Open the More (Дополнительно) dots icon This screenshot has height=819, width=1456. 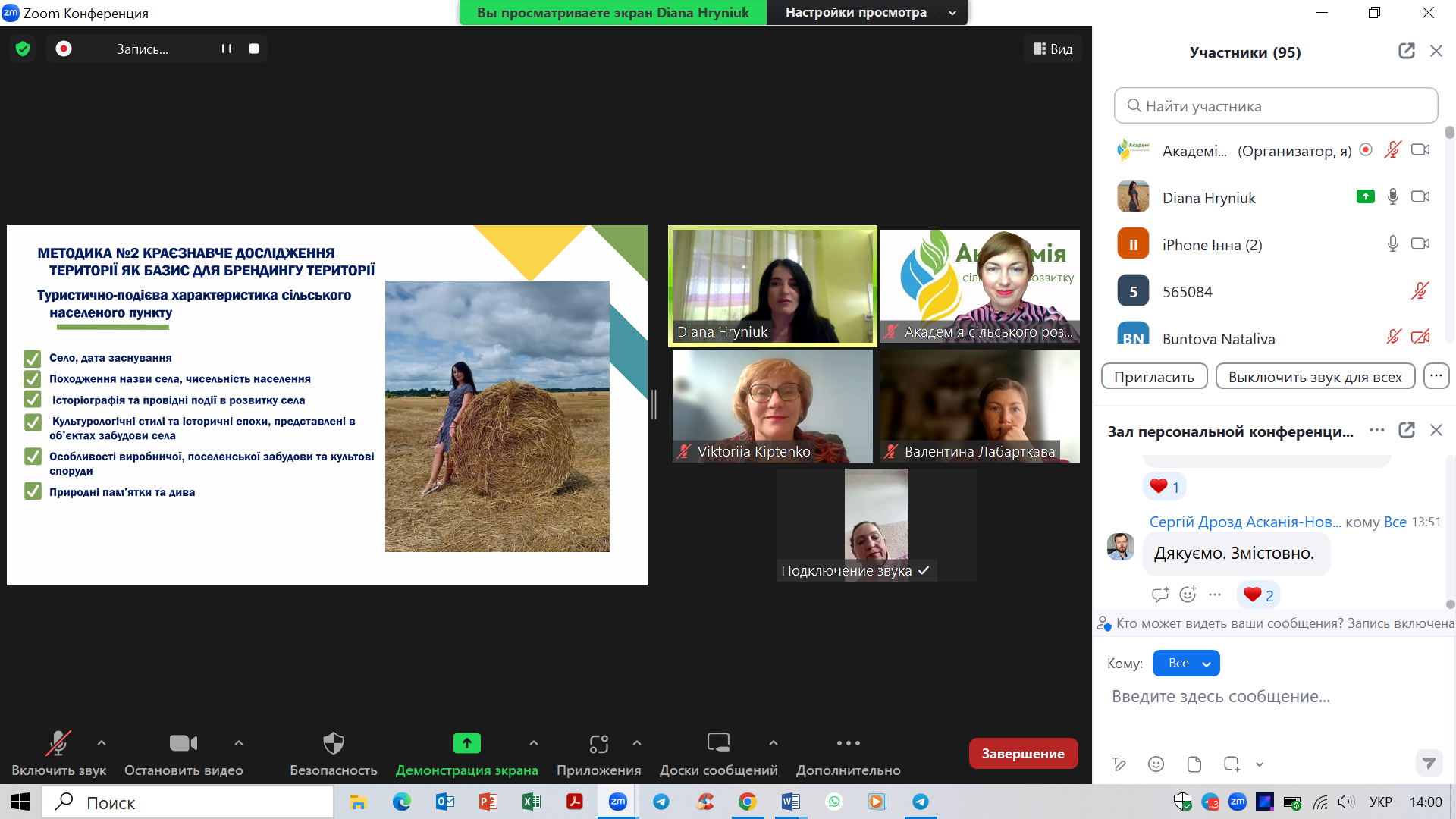[848, 743]
